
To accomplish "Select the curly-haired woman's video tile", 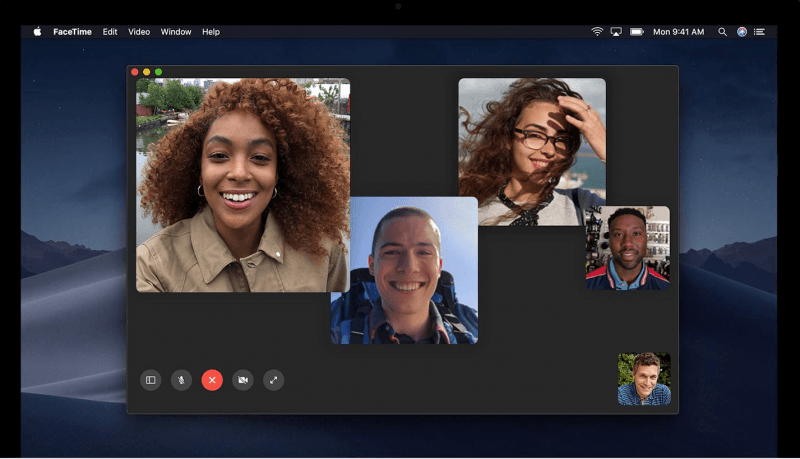I will tap(243, 185).
